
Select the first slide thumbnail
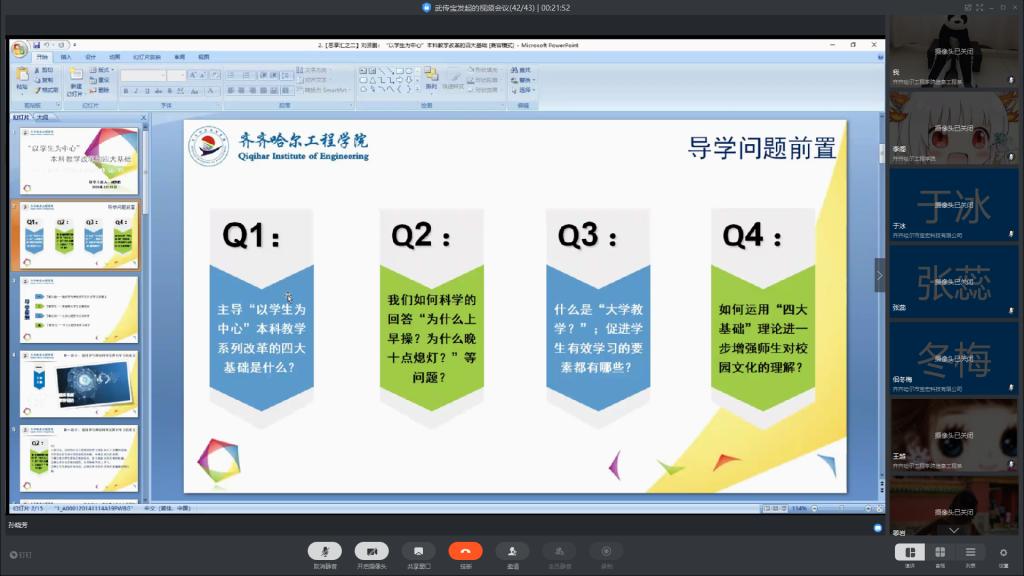pos(80,160)
